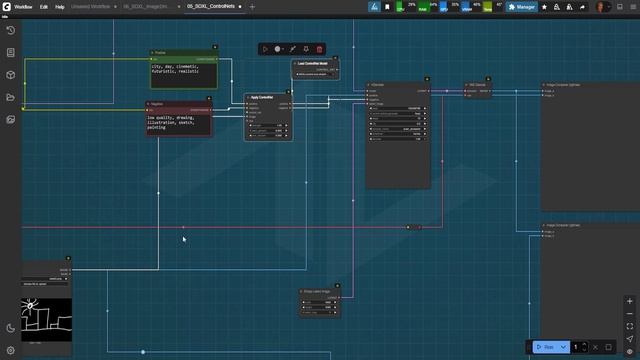Click the bookmark icon in top bar
The width and height of the screenshot is (640, 360).
point(387,7)
